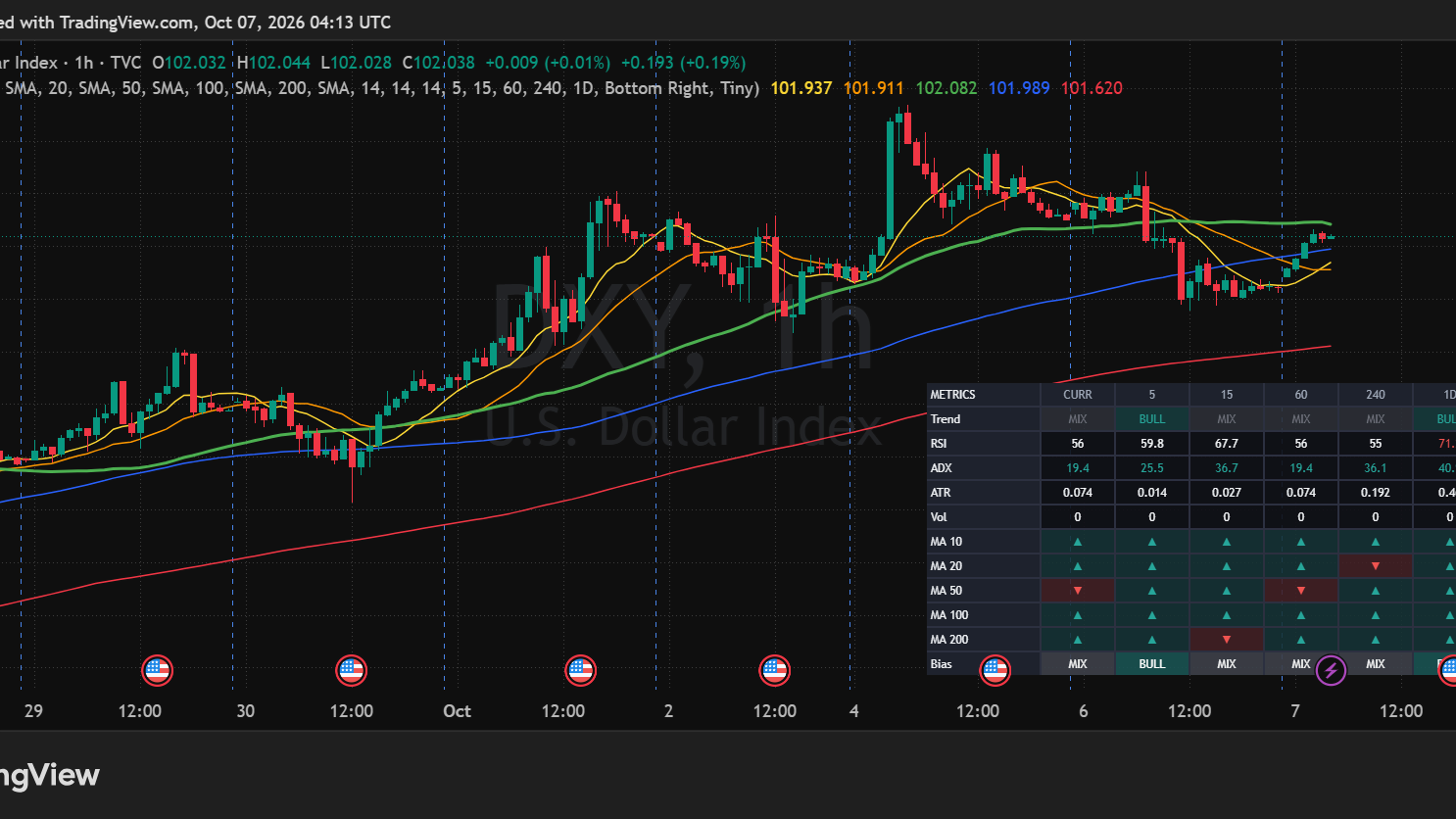The image size is (1456, 819).
Task: Click the orange SMA value 101.911
Action: click(x=874, y=88)
